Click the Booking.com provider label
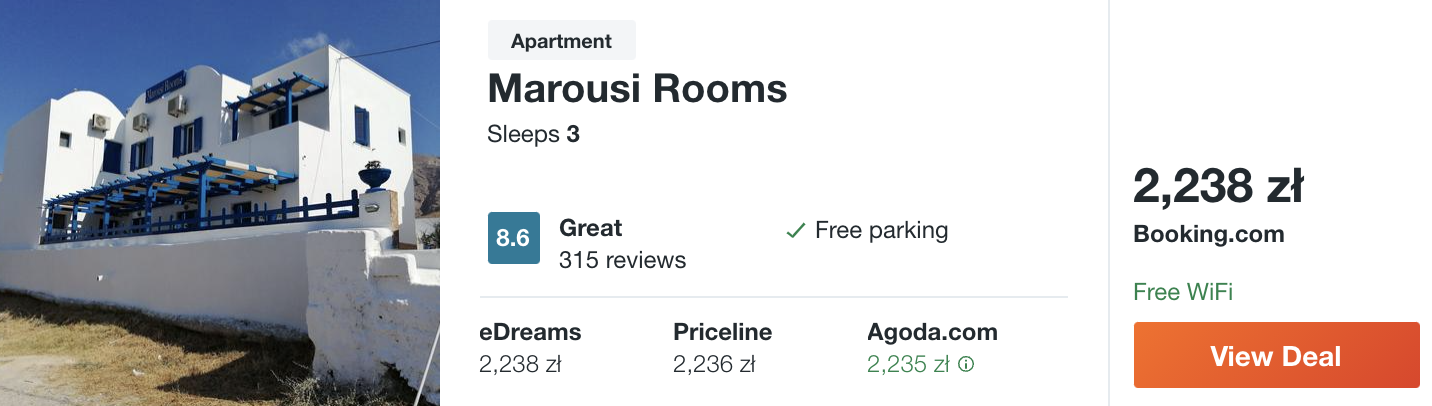The width and height of the screenshot is (1432, 406). click(x=1209, y=234)
